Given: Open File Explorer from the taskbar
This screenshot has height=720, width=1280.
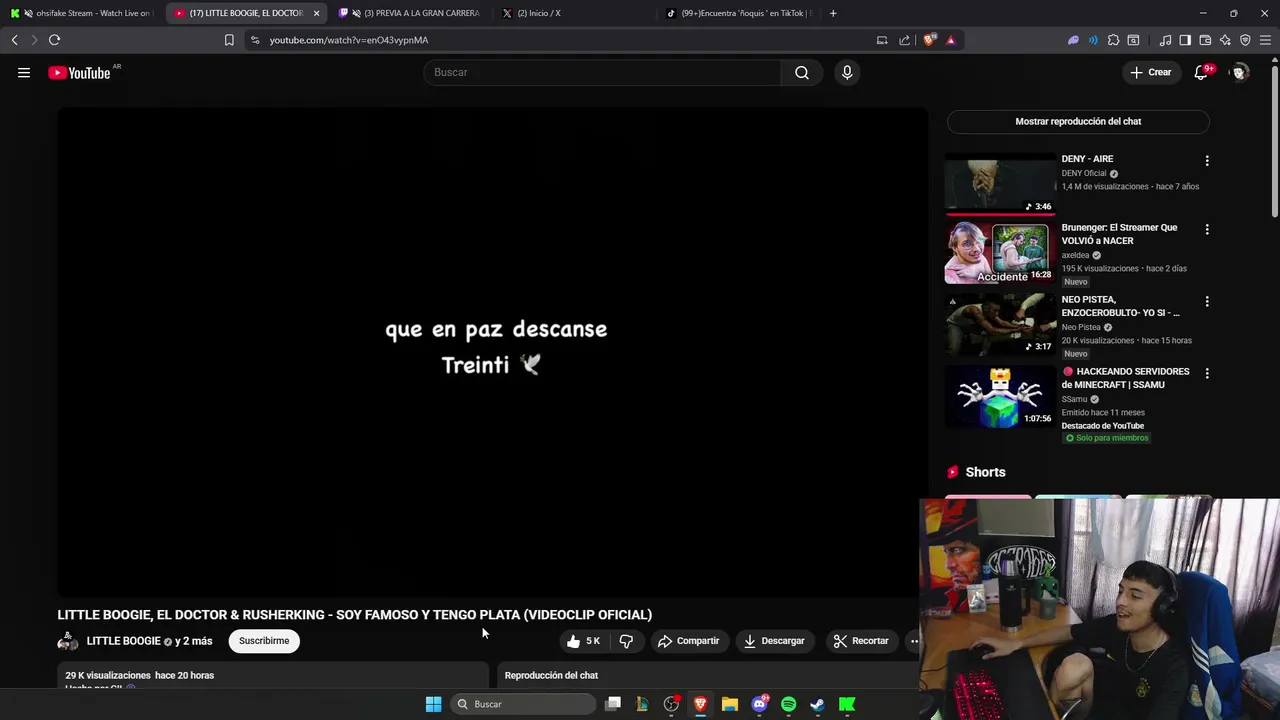Looking at the screenshot, I should coord(730,704).
